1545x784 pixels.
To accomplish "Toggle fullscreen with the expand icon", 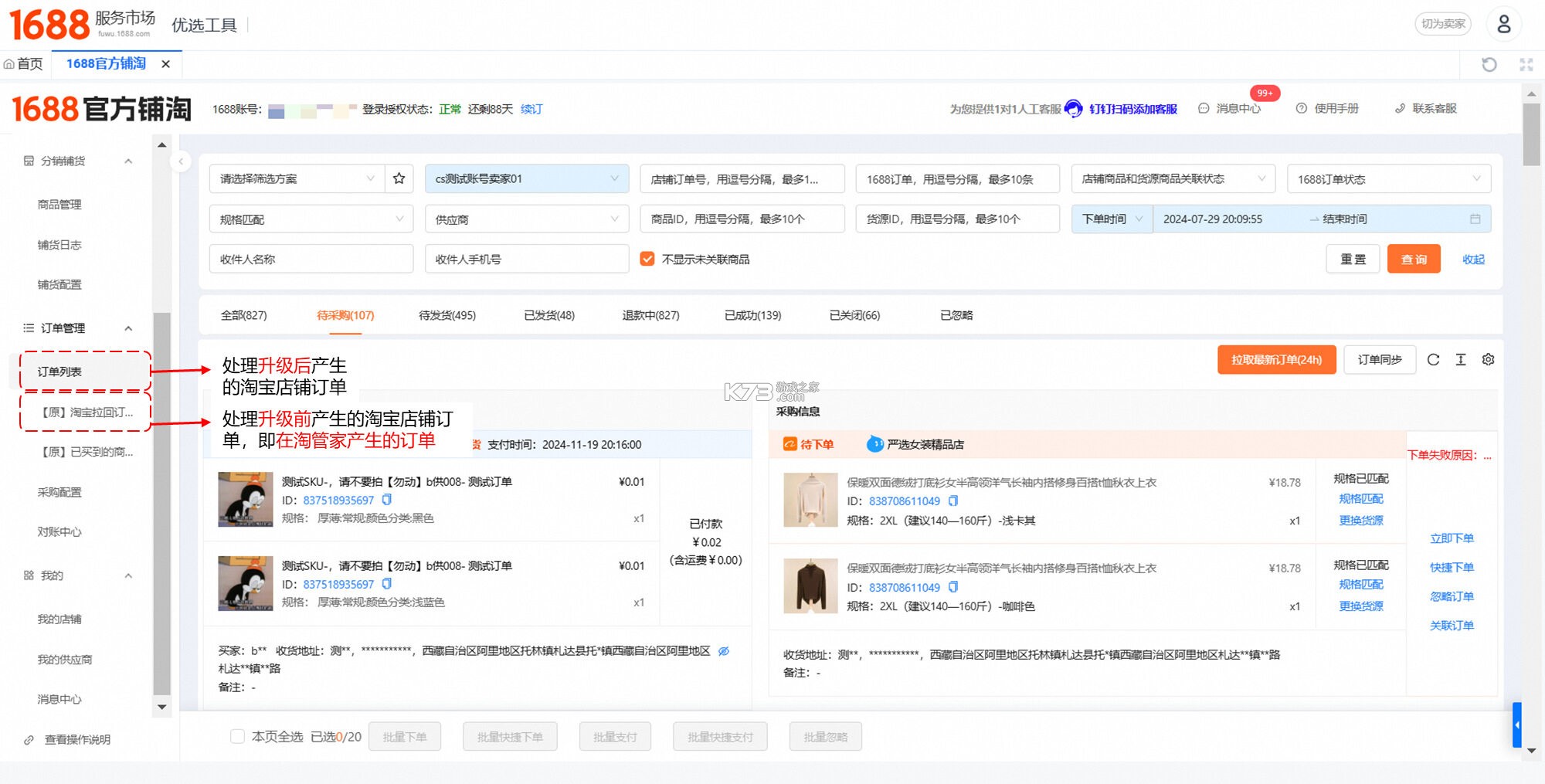I will pyautogui.click(x=1526, y=64).
